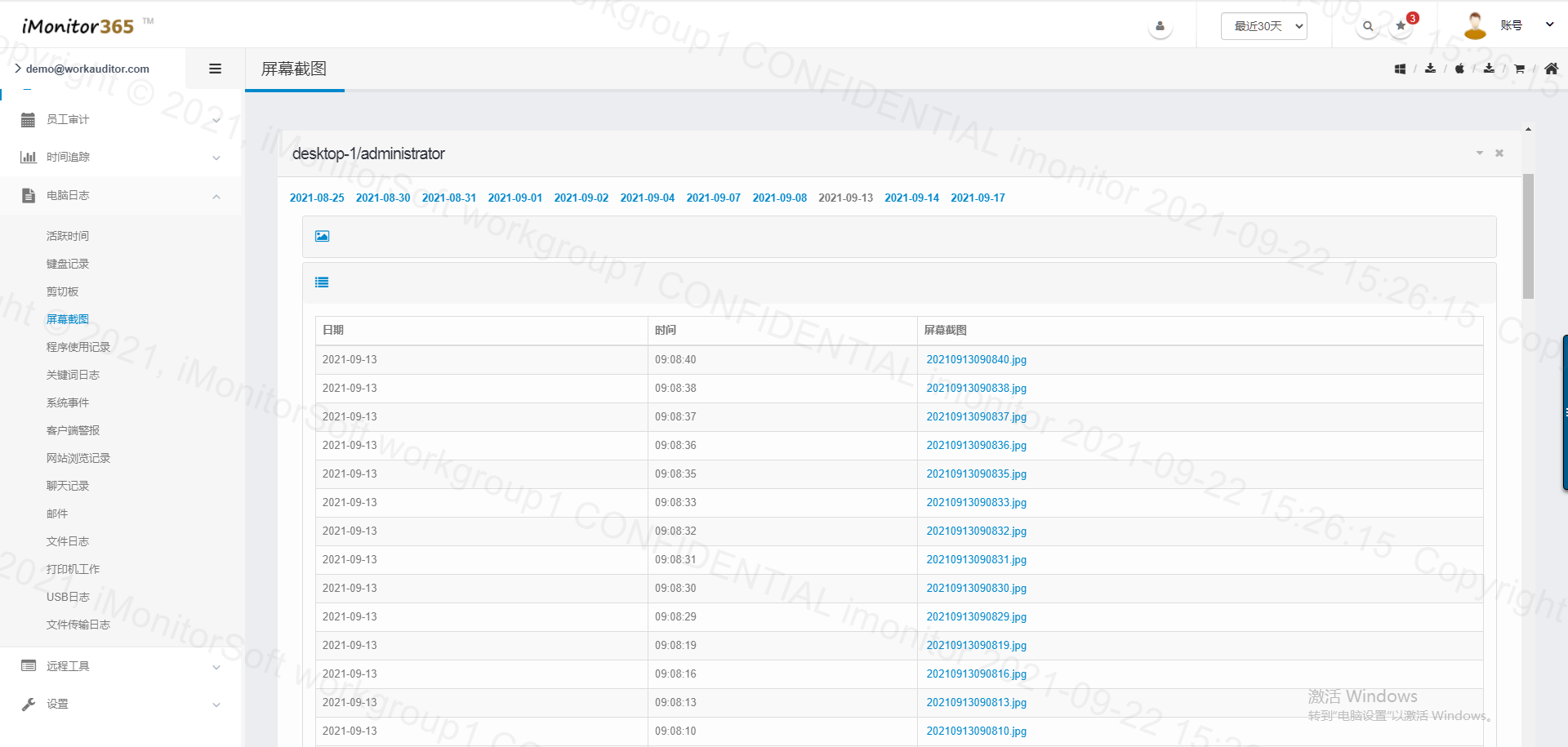Click the user profile icon in top bar
Image resolution: width=1568 pixels, height=747 pixels.
point(1160,26)
